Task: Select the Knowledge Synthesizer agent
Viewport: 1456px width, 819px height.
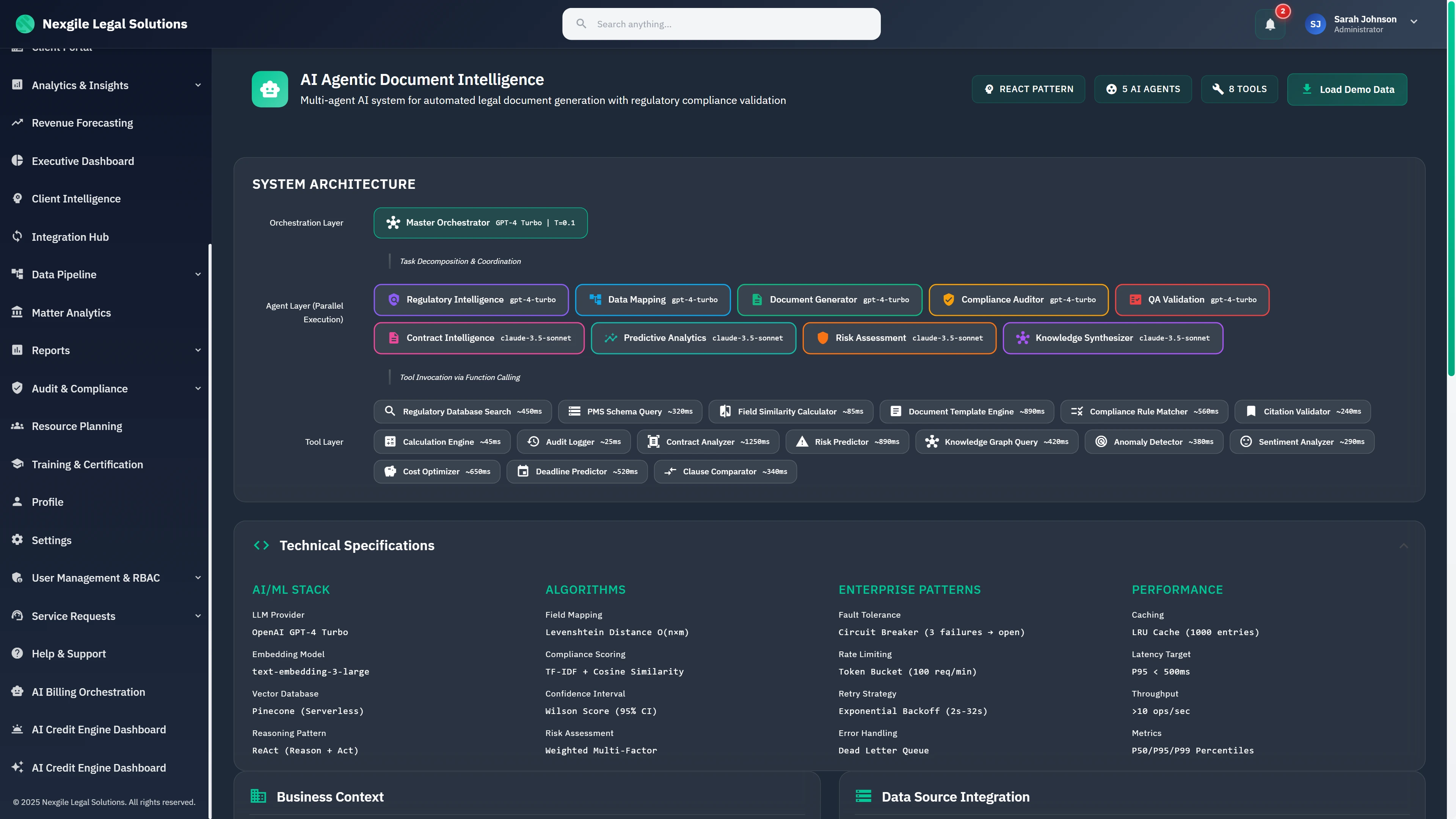Action: coord(1112,338)
